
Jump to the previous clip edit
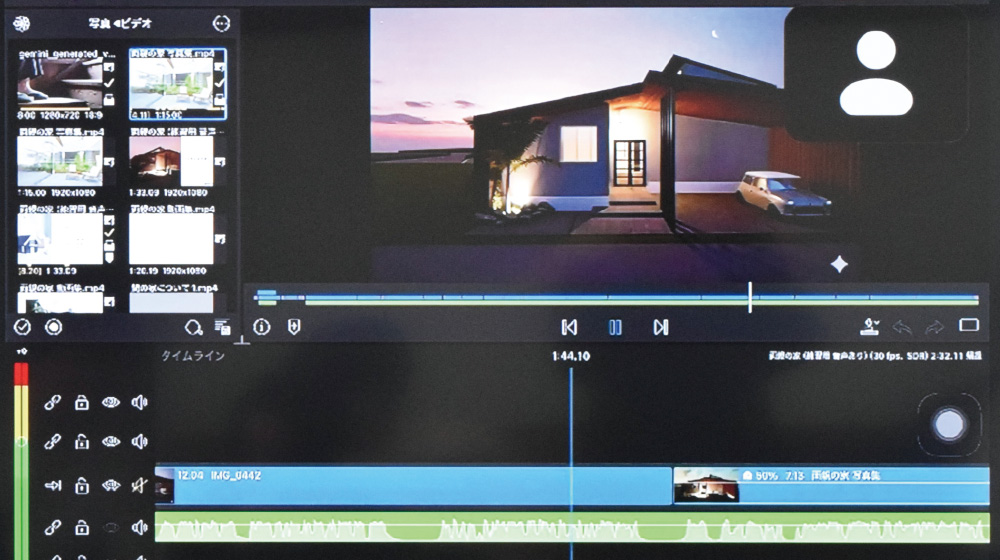569,327
